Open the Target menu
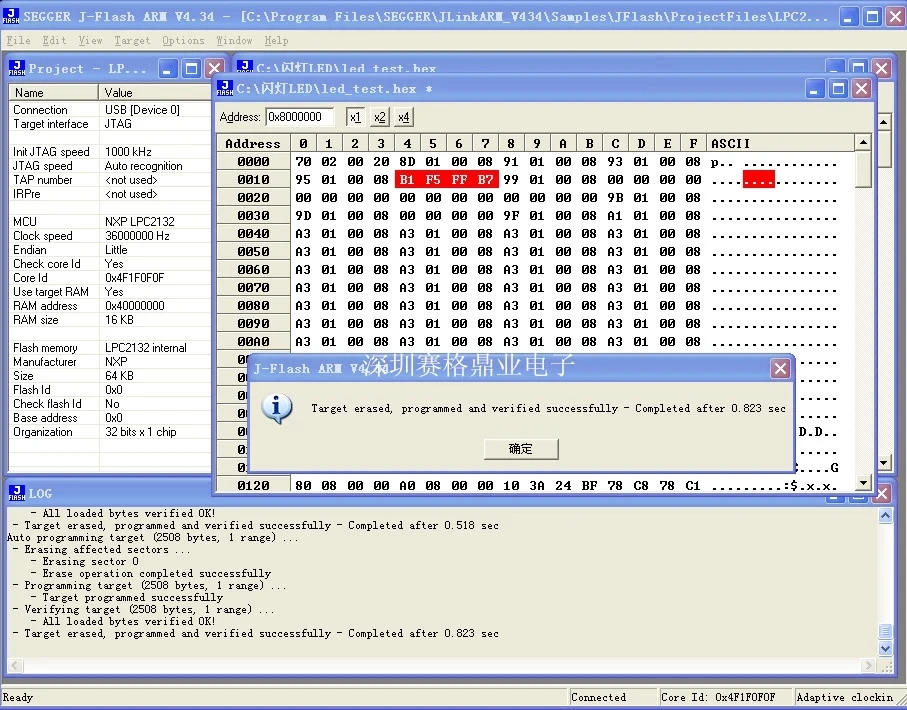This screenshot has width=907, height=710. (132, 40)
